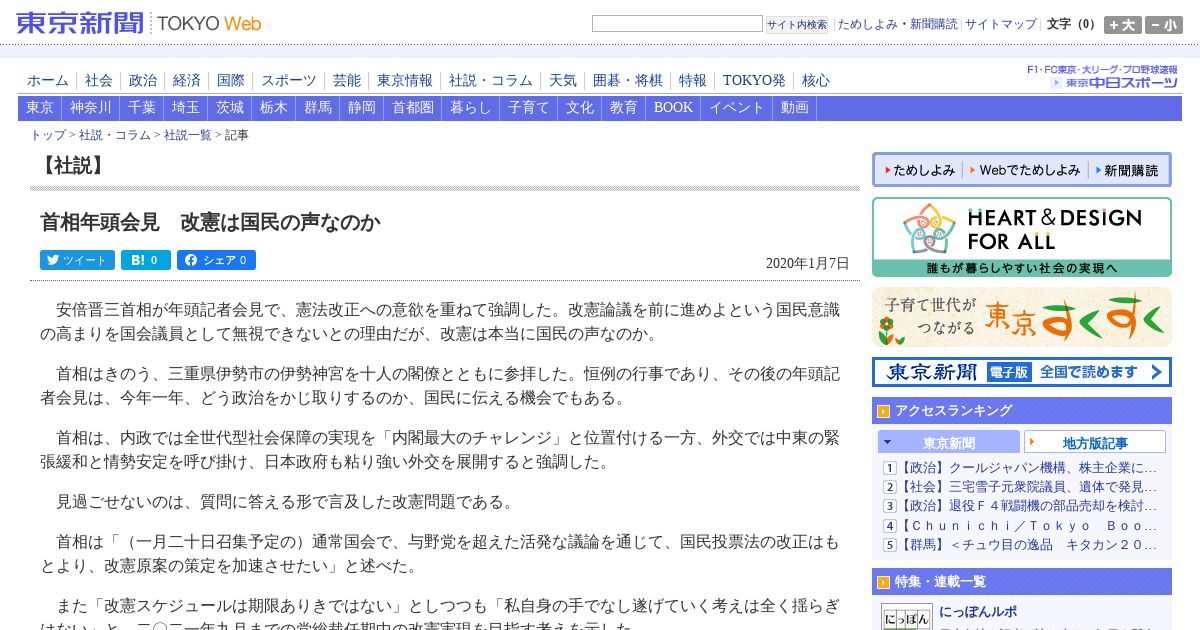The height and width of the screenshot is (630, 1200).
Task: Open the 核心 section
Action: pos(816,81)
